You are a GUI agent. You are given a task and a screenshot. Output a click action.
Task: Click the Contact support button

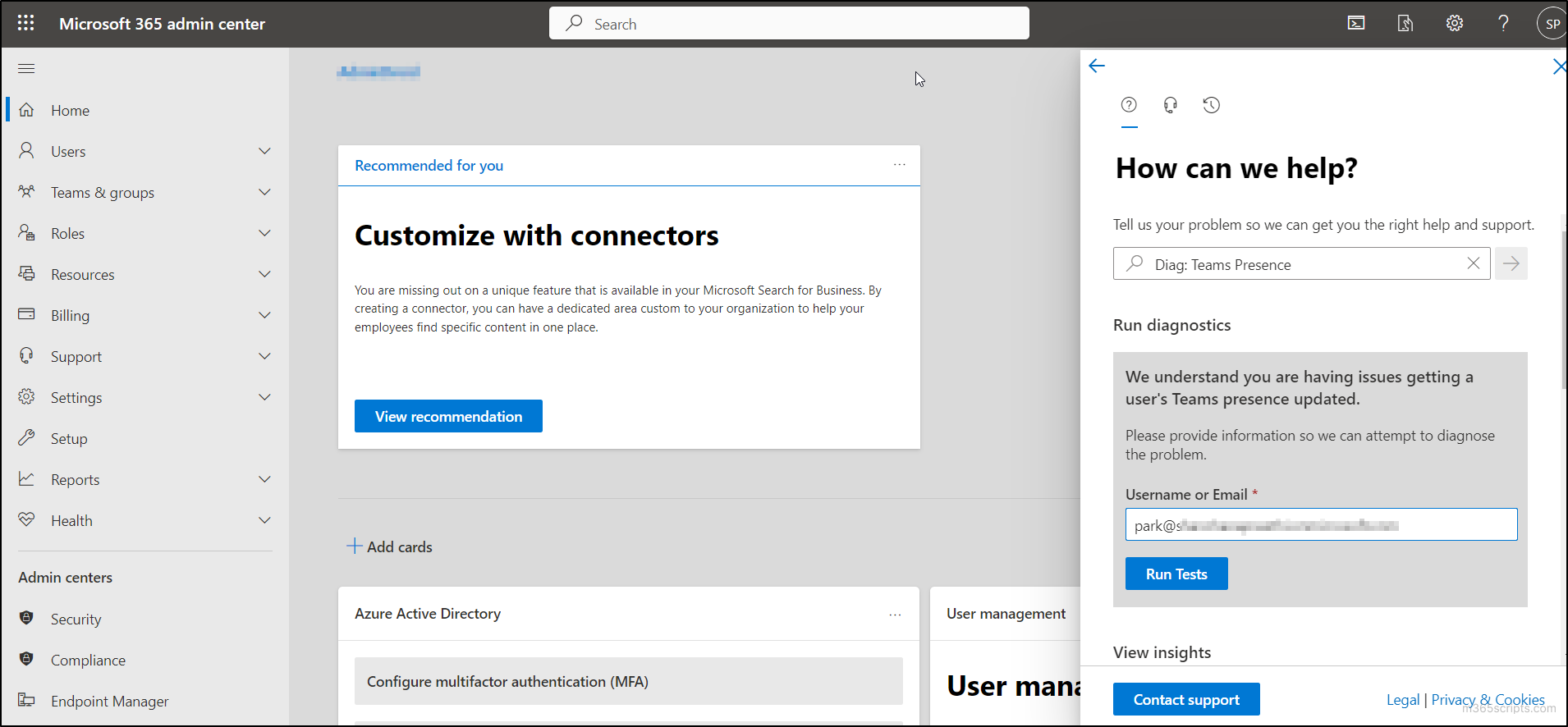click(1185, 699)
